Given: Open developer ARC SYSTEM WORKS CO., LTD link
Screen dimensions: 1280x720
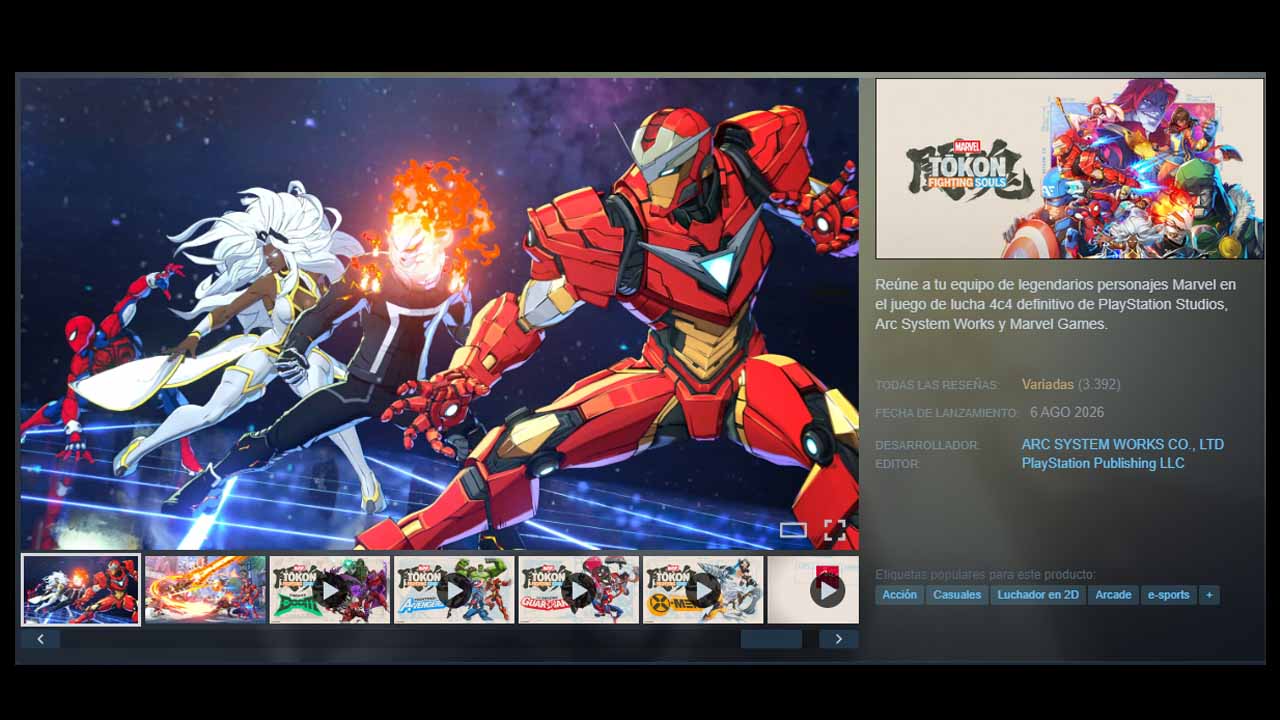Looking at the screenshot, I should click(x=1122, y=445).
